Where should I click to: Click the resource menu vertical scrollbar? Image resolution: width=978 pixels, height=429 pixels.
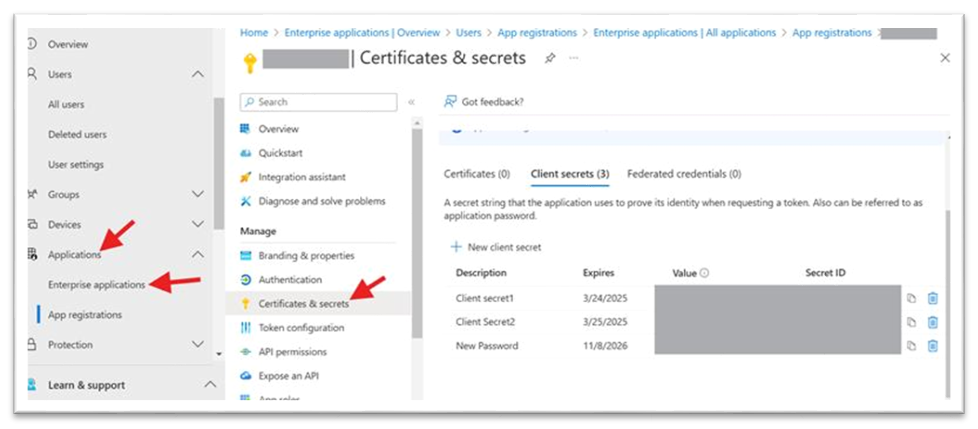(417, 233)
